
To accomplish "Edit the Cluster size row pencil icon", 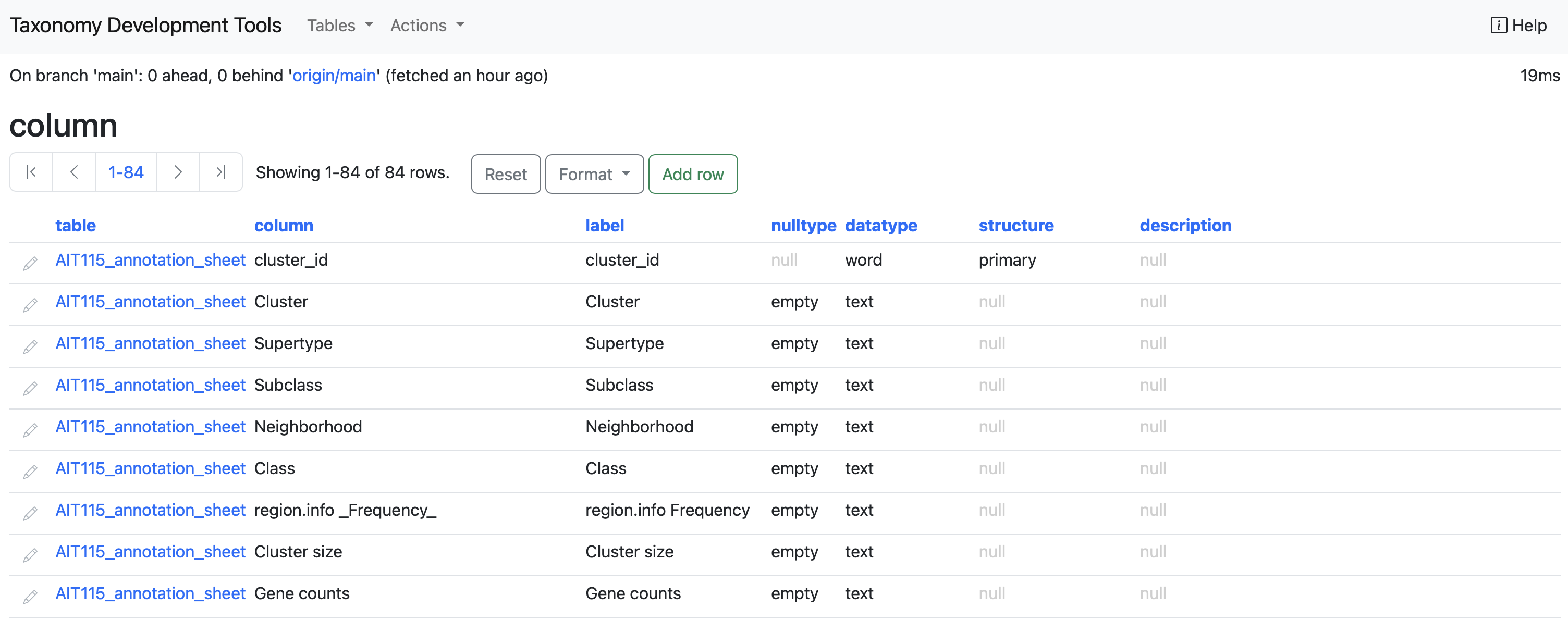I will (30, 554).
